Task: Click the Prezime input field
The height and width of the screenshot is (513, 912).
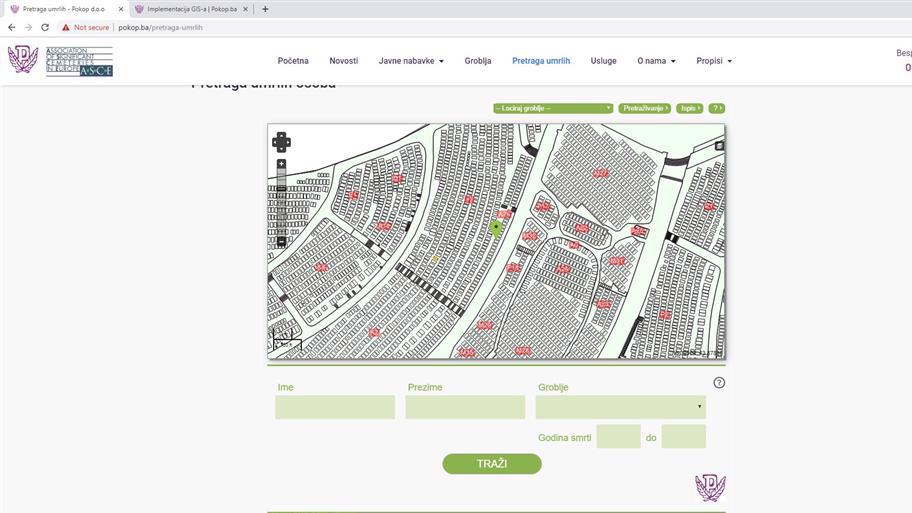Action: click(x=465, y=407)
